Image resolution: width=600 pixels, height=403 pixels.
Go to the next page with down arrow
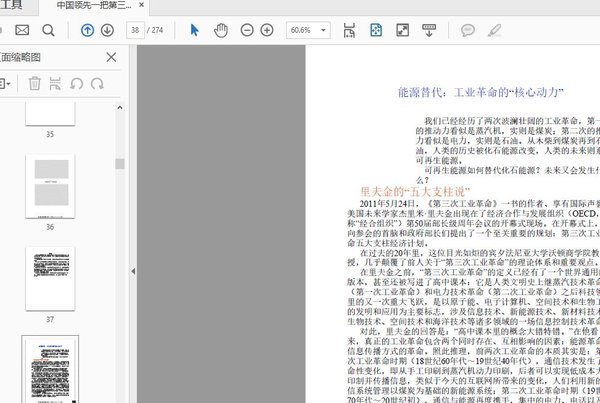pos(109,31)
